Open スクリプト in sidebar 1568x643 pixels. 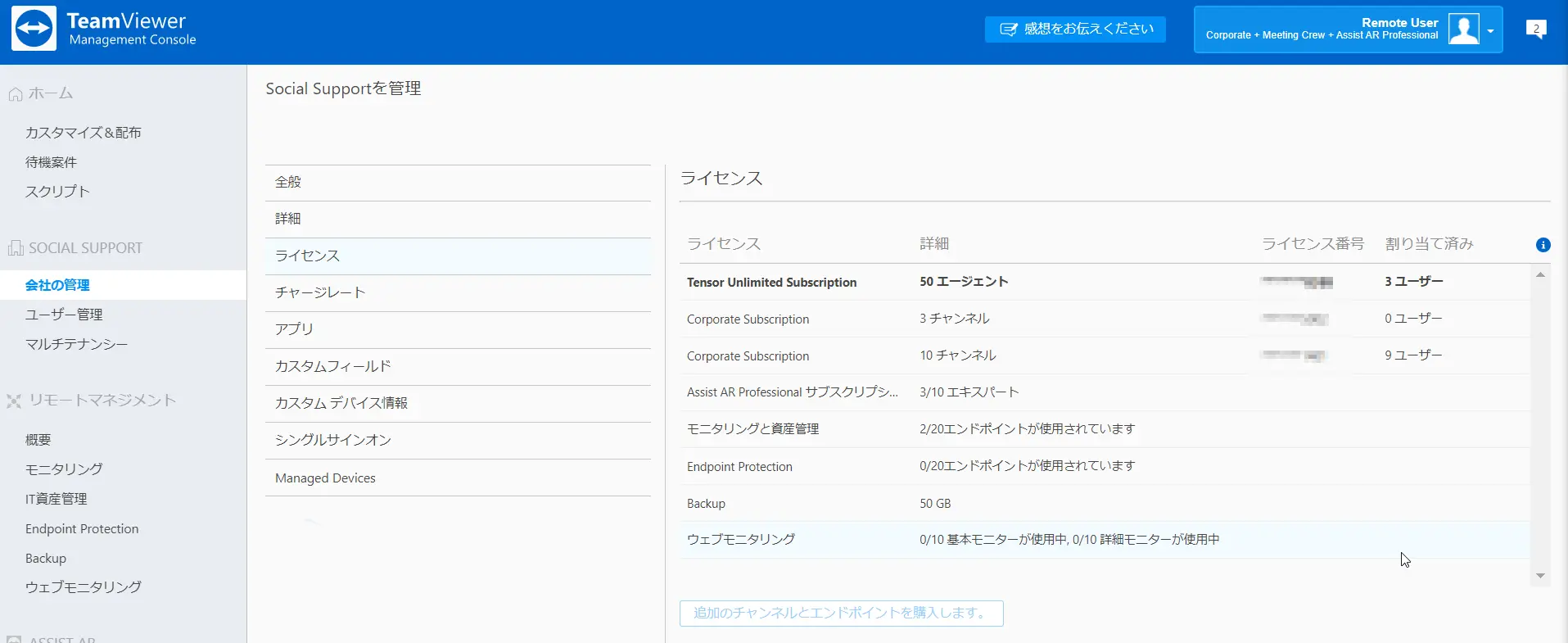(x=57, y=192)
